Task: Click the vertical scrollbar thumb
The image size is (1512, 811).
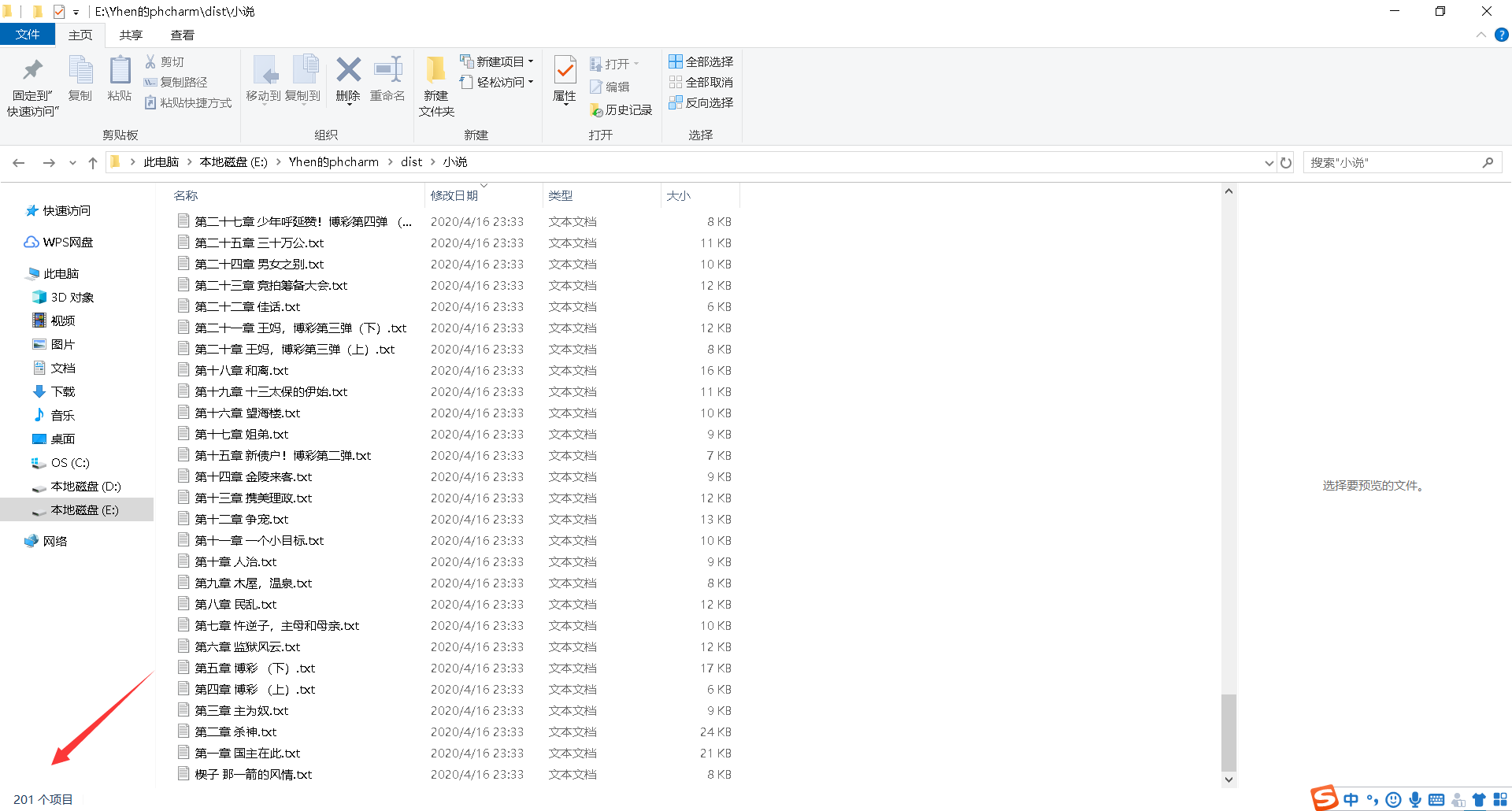Action: [1228, 733]
